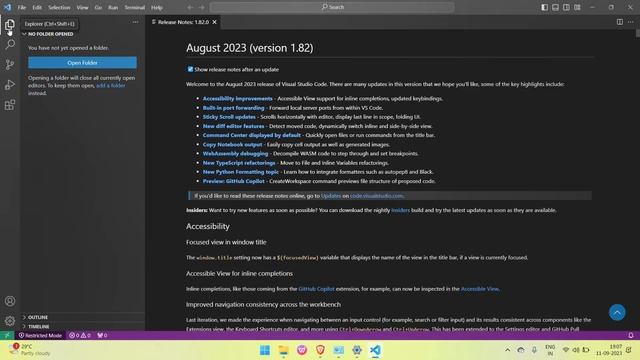Open the editor More Actions ellipsis
The height and width of the screenshot is (360, 640).
click(631, 22)
